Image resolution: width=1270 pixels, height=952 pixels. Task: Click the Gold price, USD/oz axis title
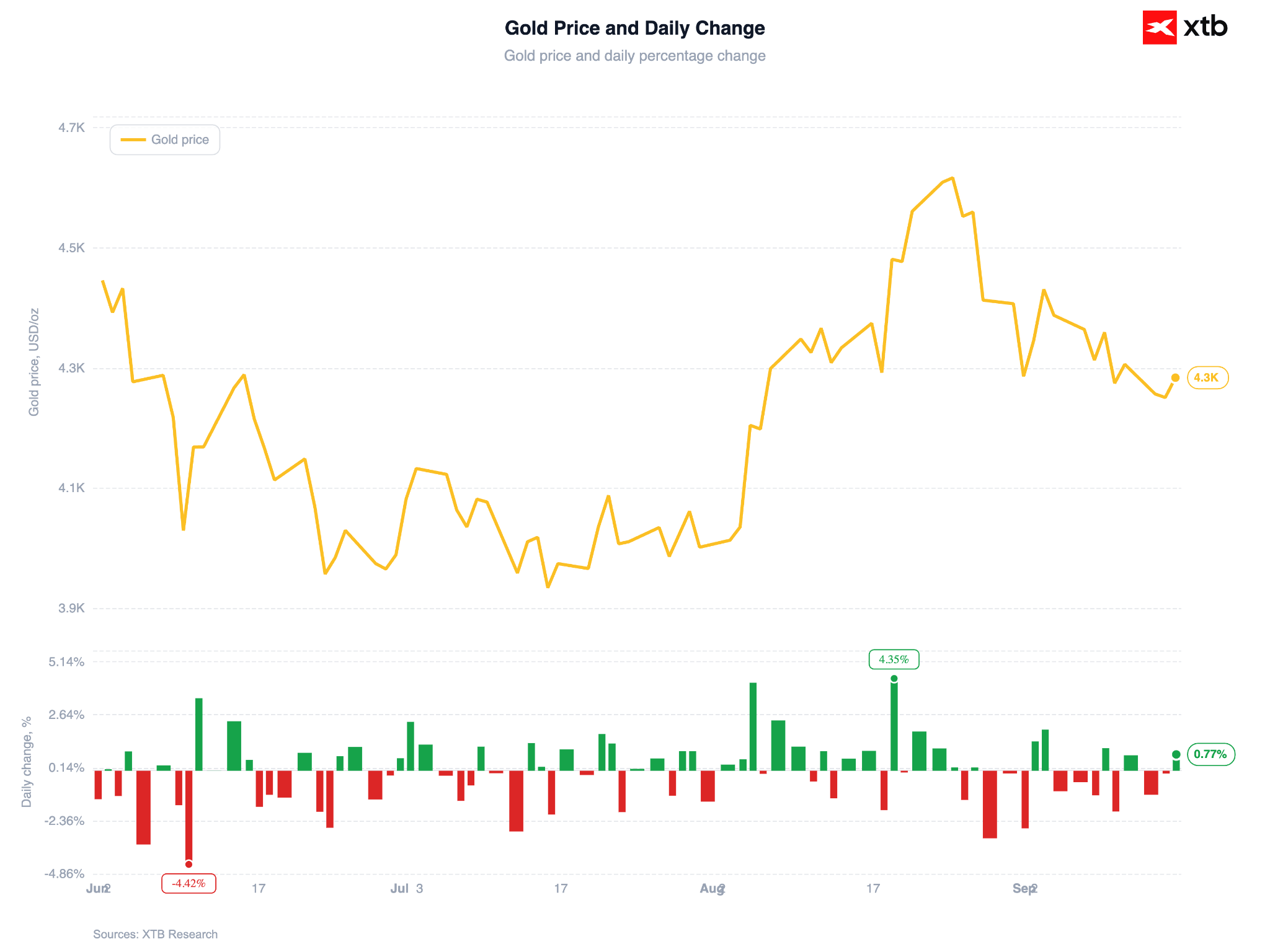34,362
